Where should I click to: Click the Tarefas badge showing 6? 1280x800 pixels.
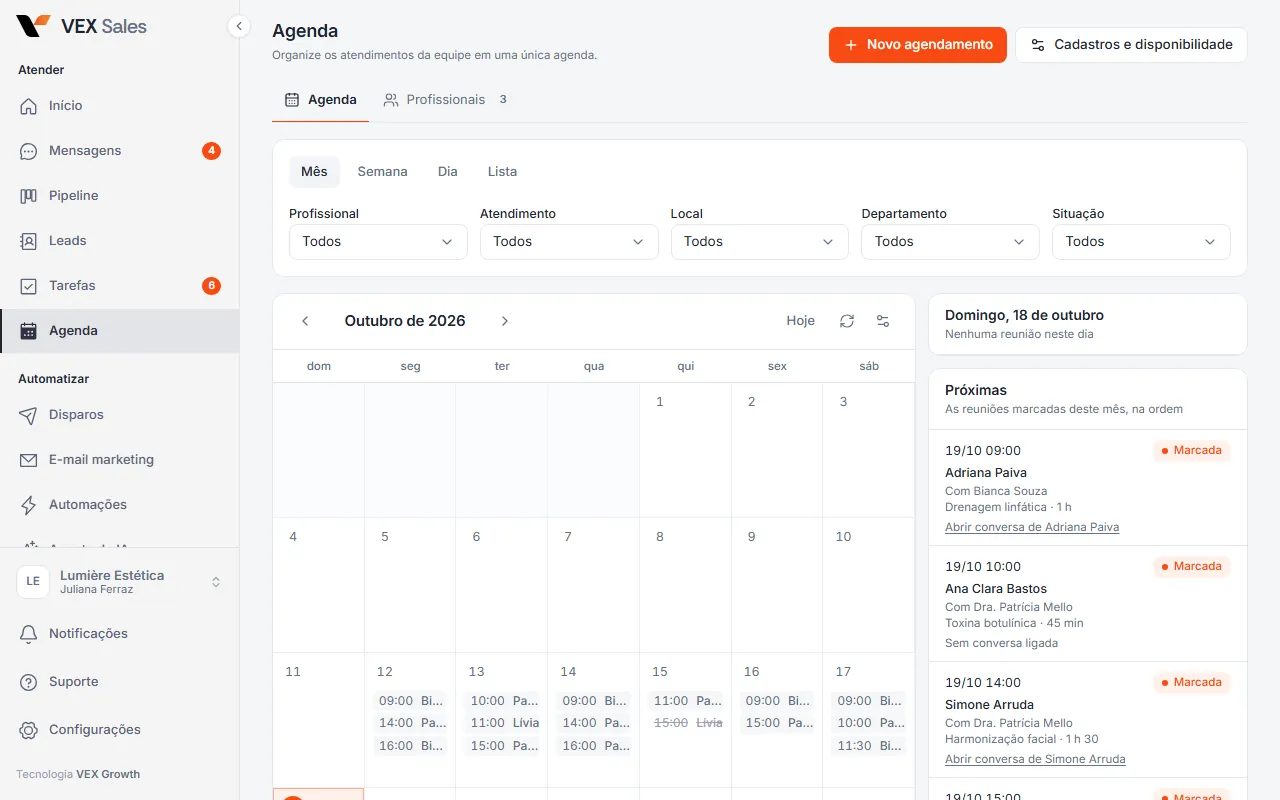(211, 286)
